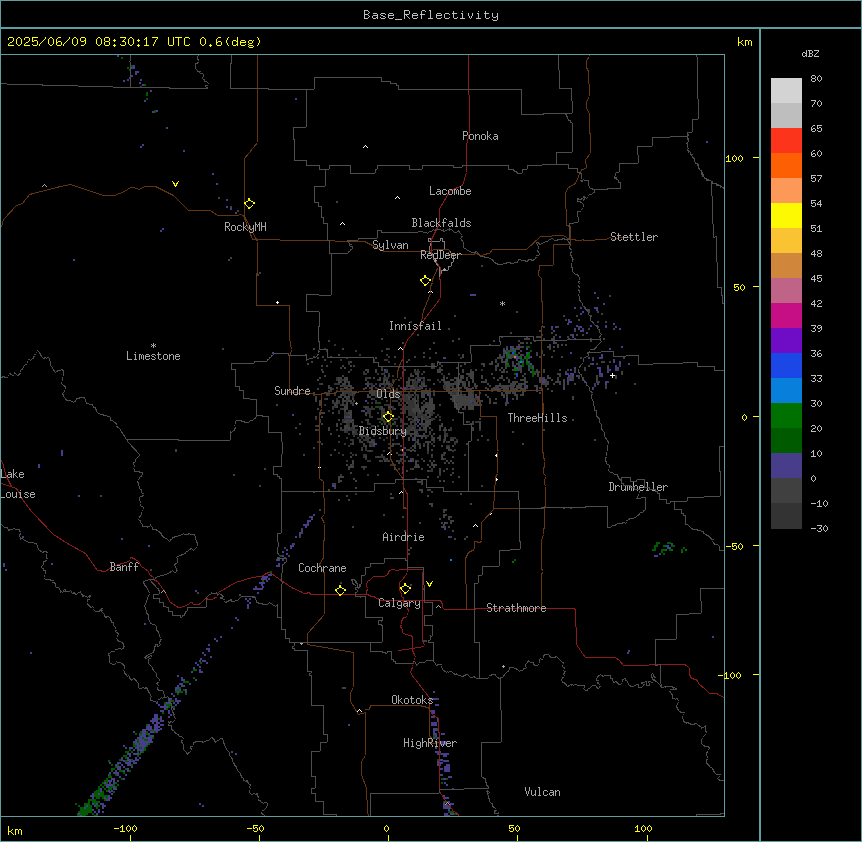
Task: Select the Innisfail label
Action: (x=415, y=326)
